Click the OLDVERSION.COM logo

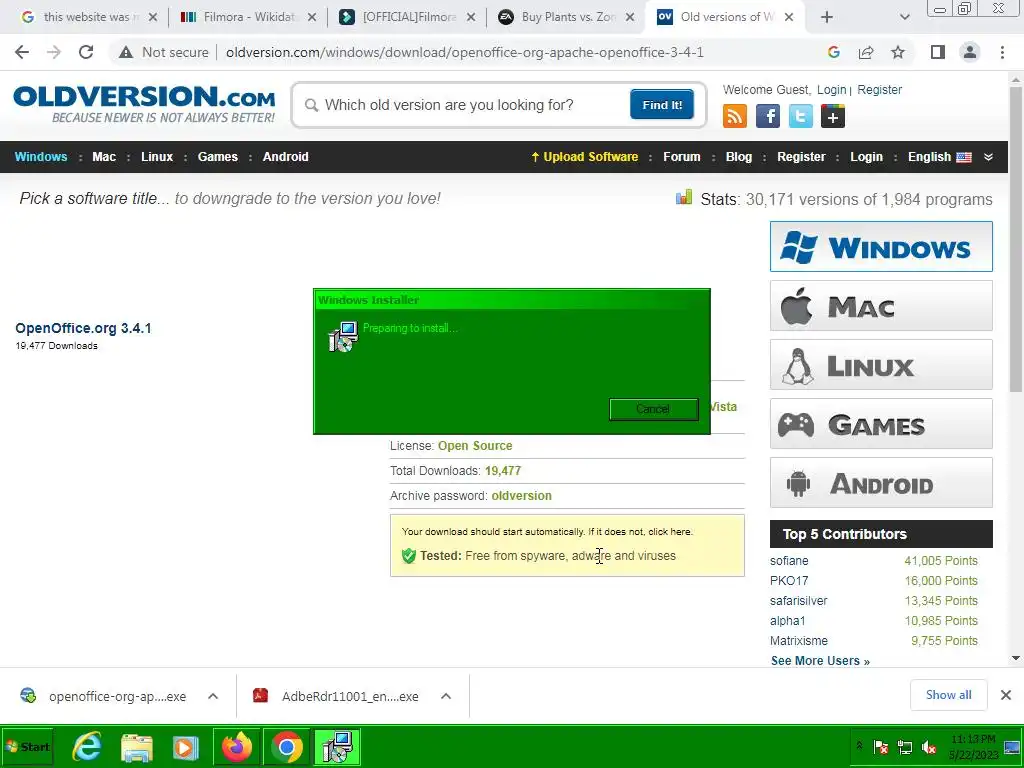click(x=144, y=103)
